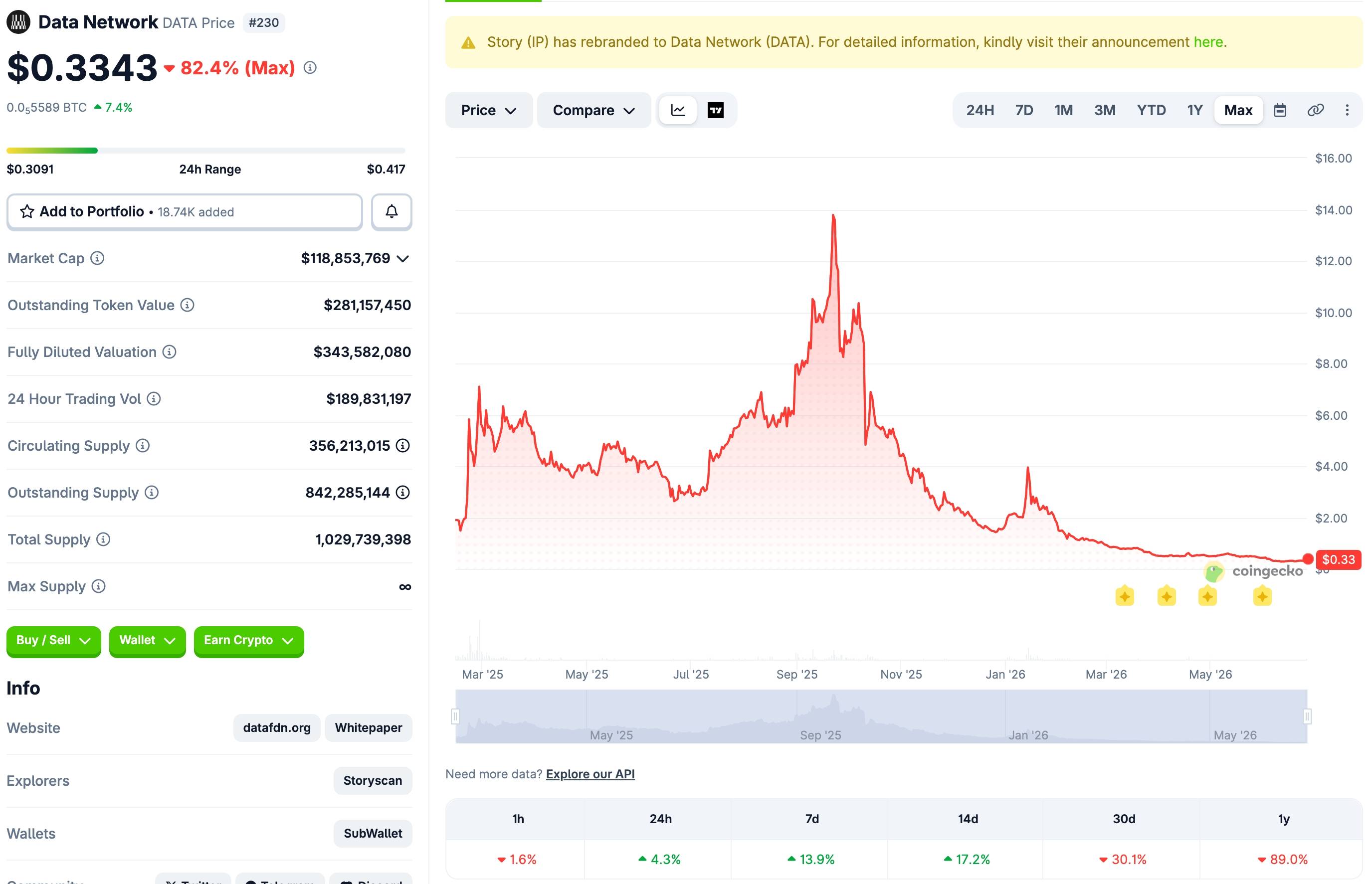
Task: Select the 24H chart range
Action: [x=980, y=110]
